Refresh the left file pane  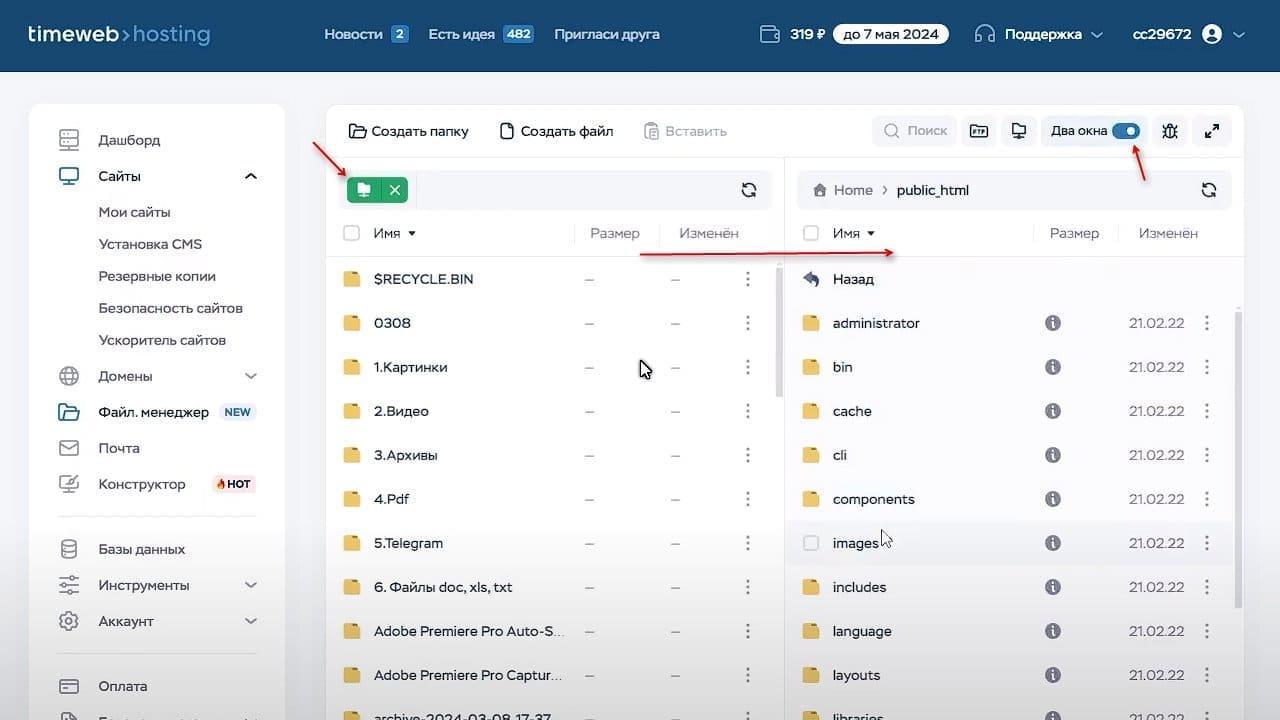[748, 190]
